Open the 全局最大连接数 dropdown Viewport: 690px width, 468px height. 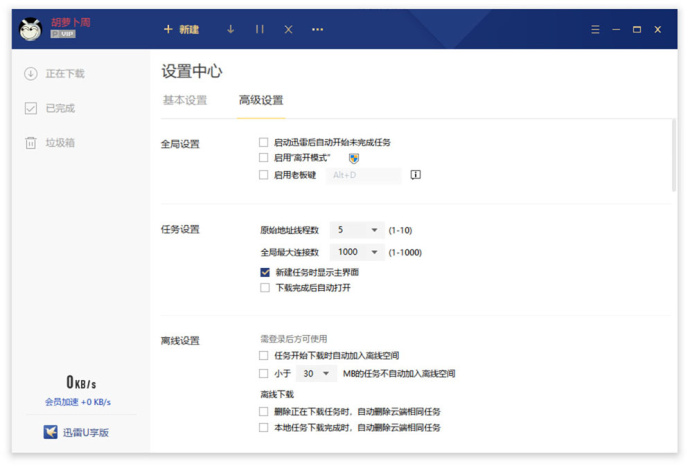click(357, 252)
